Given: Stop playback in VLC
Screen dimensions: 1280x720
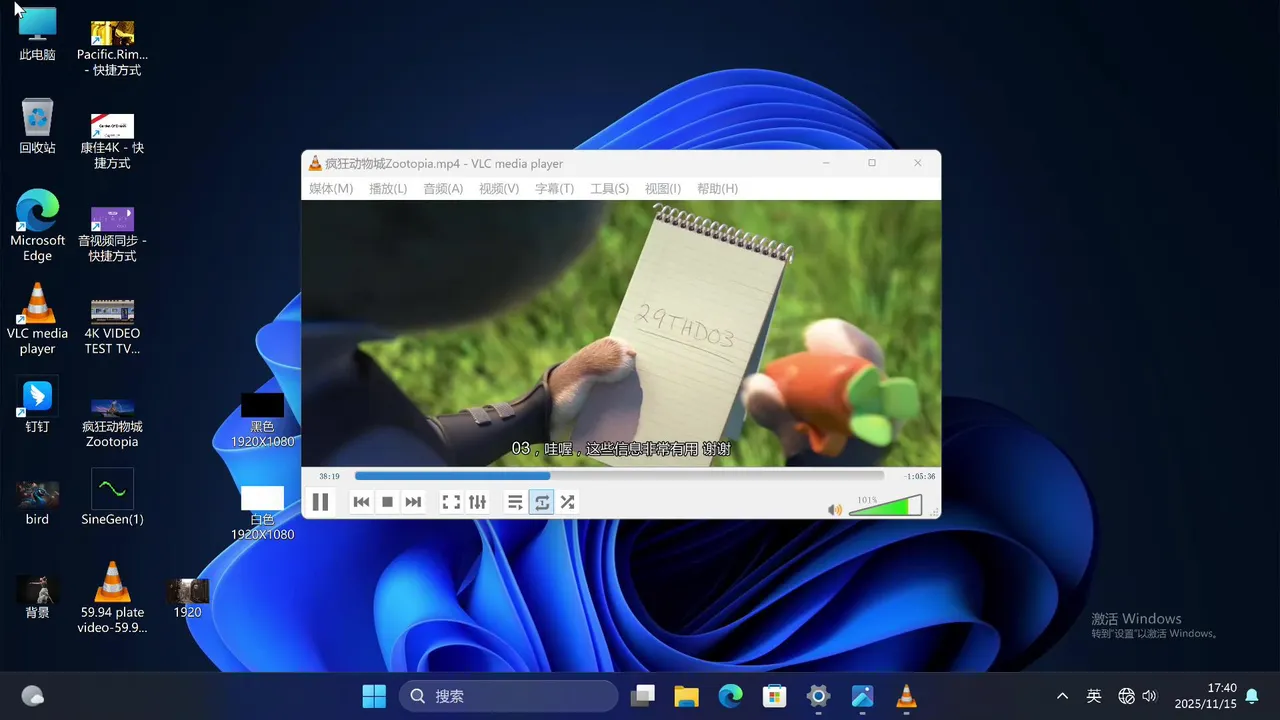Looking at the screenshot, I should 387,502.
